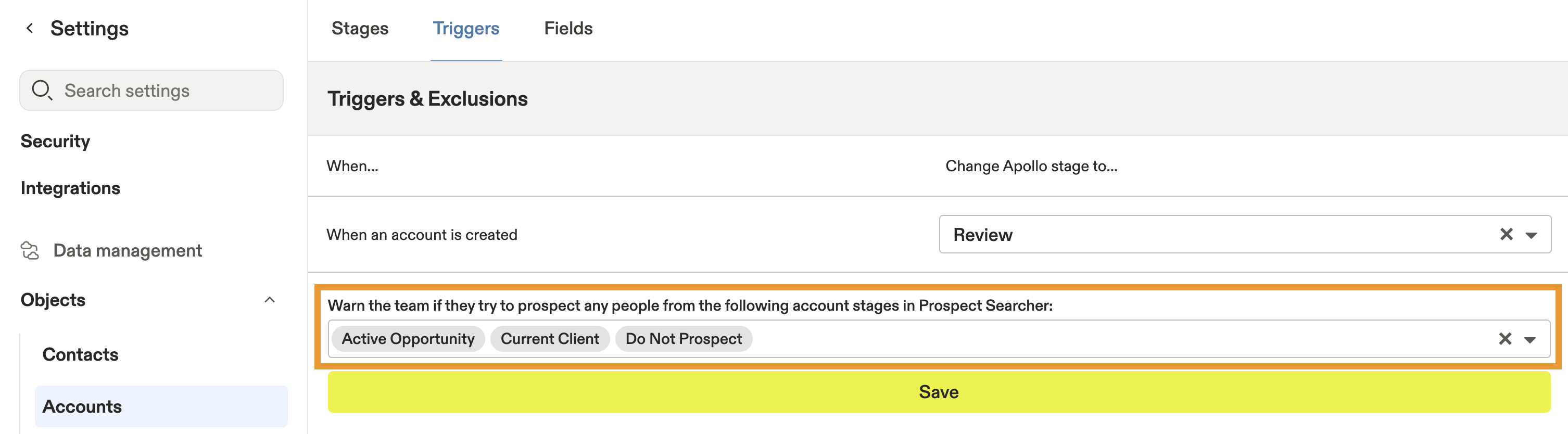Click the magnifying glass in Search settings
This screenshot has width=1568, height=434.
coord(42,90)
